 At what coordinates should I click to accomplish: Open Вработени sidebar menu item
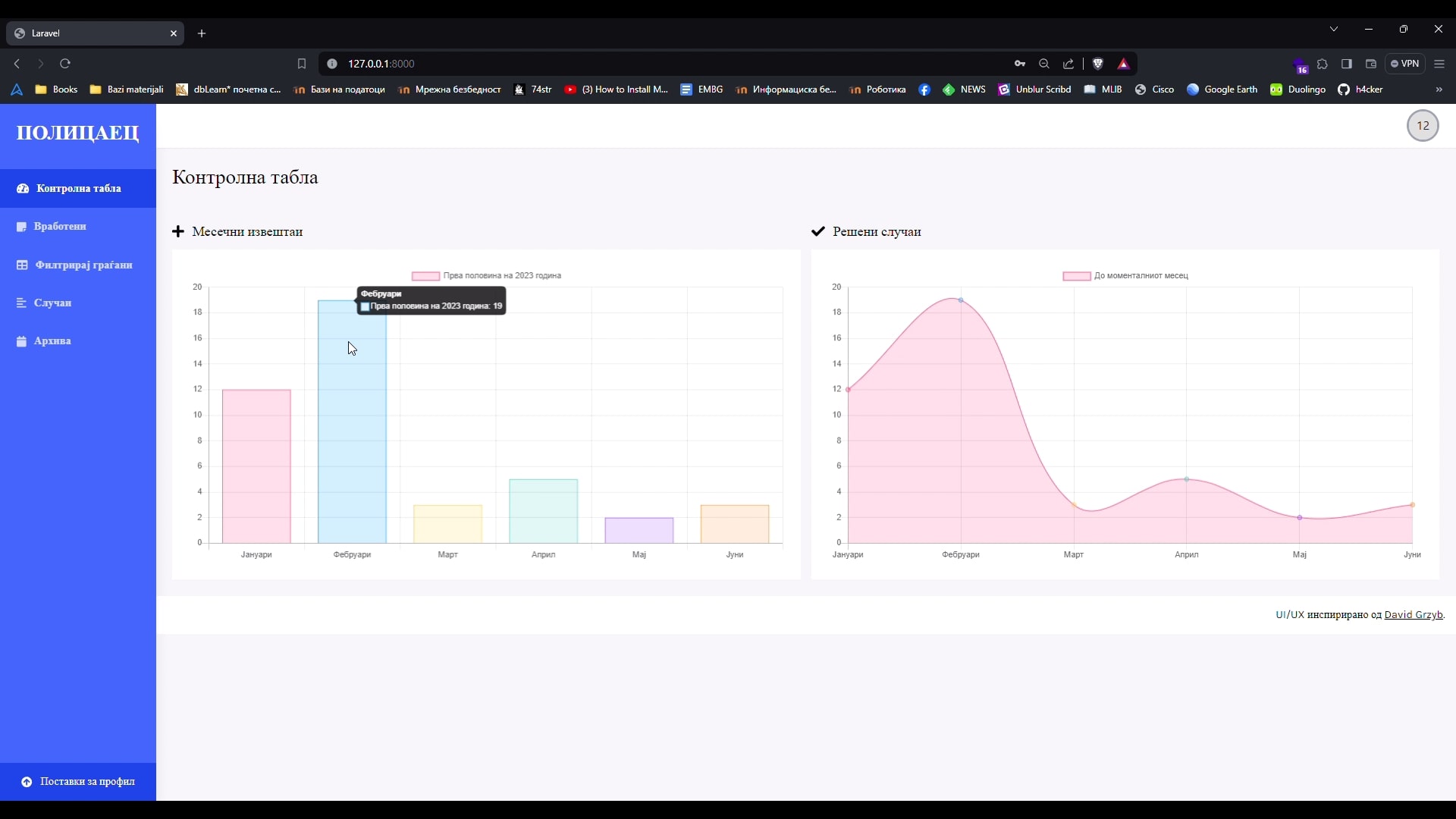click(x=60, y=226)
